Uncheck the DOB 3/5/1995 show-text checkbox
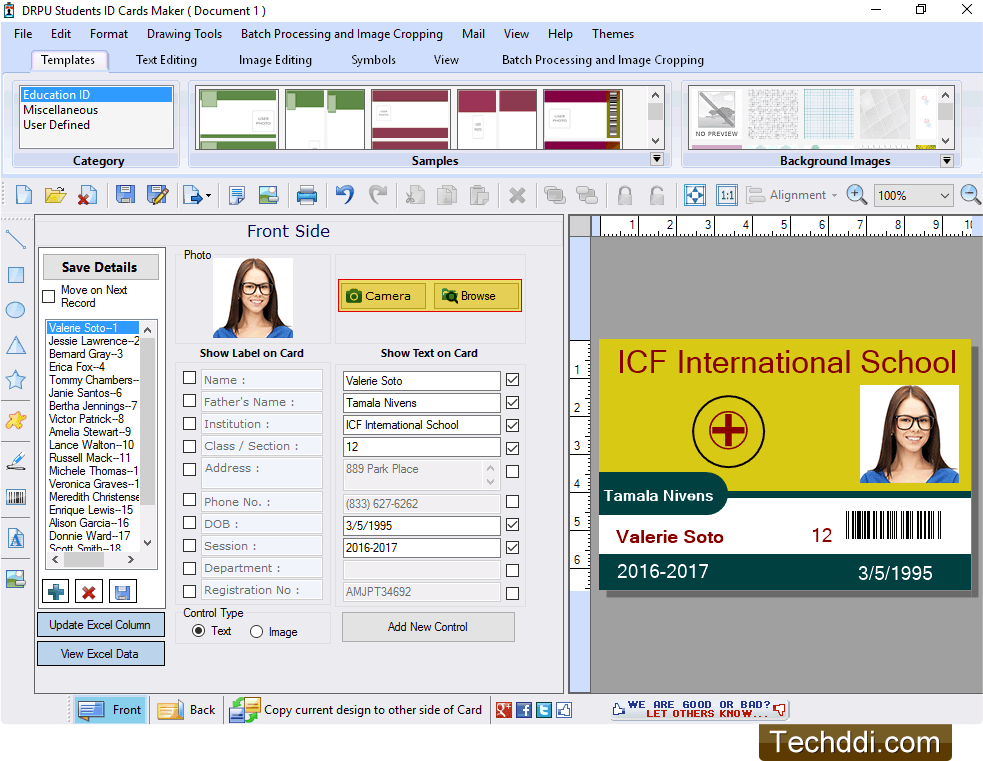This screenshot has width=983, height=761. 512,525
